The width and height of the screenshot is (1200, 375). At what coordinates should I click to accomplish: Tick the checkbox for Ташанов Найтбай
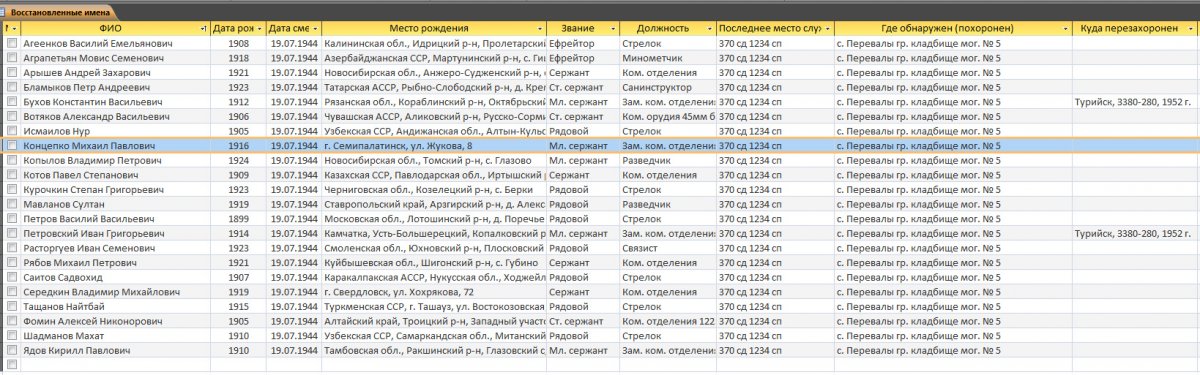tap(11, 306)
